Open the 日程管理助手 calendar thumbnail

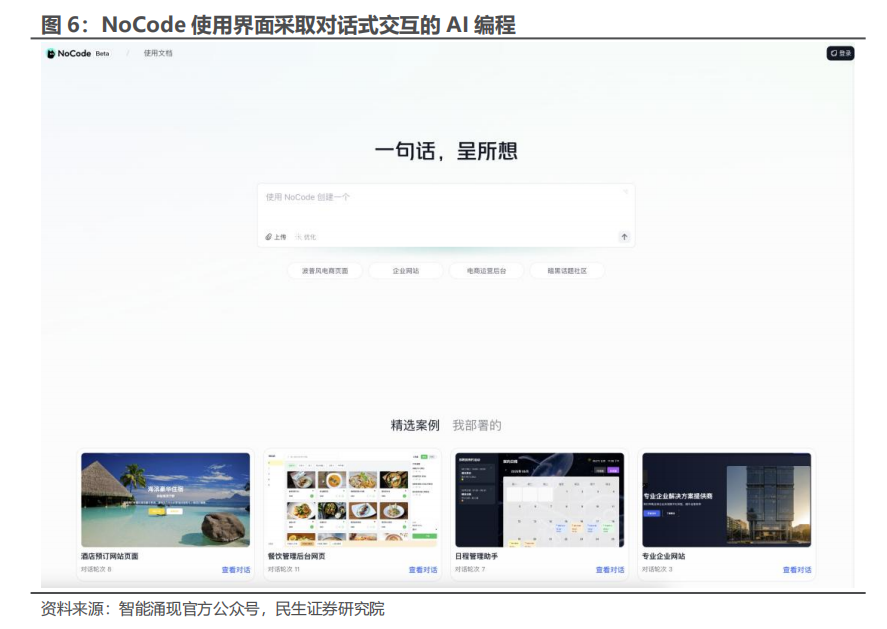(x=540, y=500)
